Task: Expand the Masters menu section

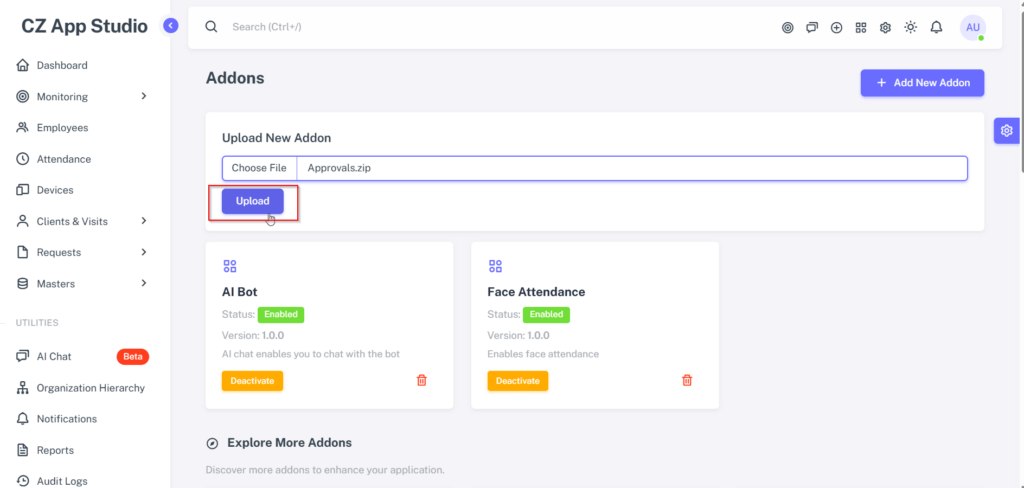Action: coord(82,284)
